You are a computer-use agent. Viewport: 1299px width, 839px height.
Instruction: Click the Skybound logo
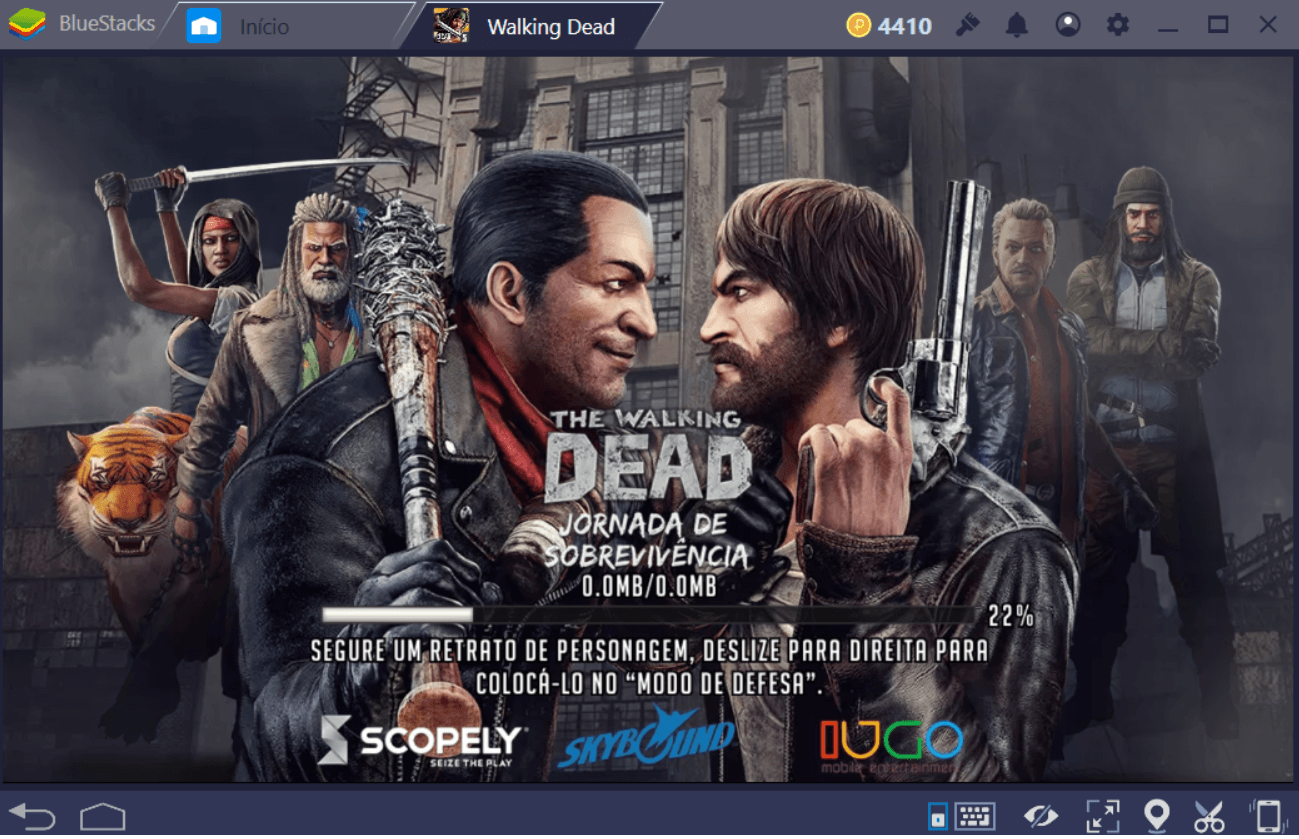click(x=647, y=737)
